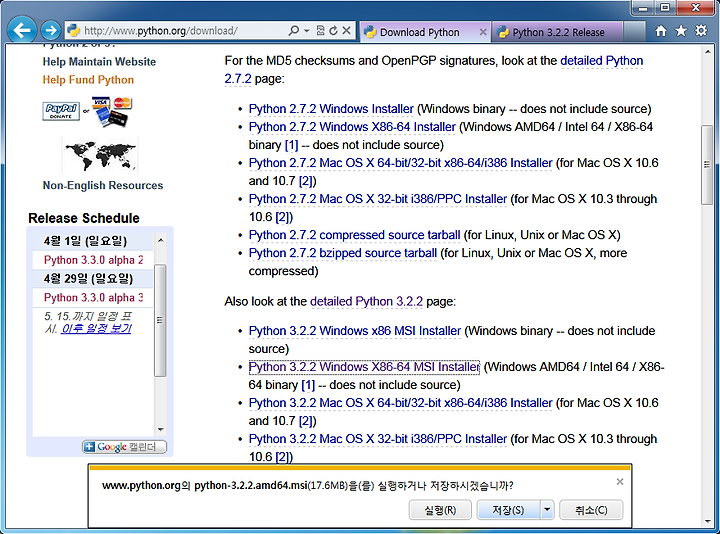The height and width of the screenshot is (534, 720).
Task: Click the Release Schedule heading
Action: tap(84, 218)
